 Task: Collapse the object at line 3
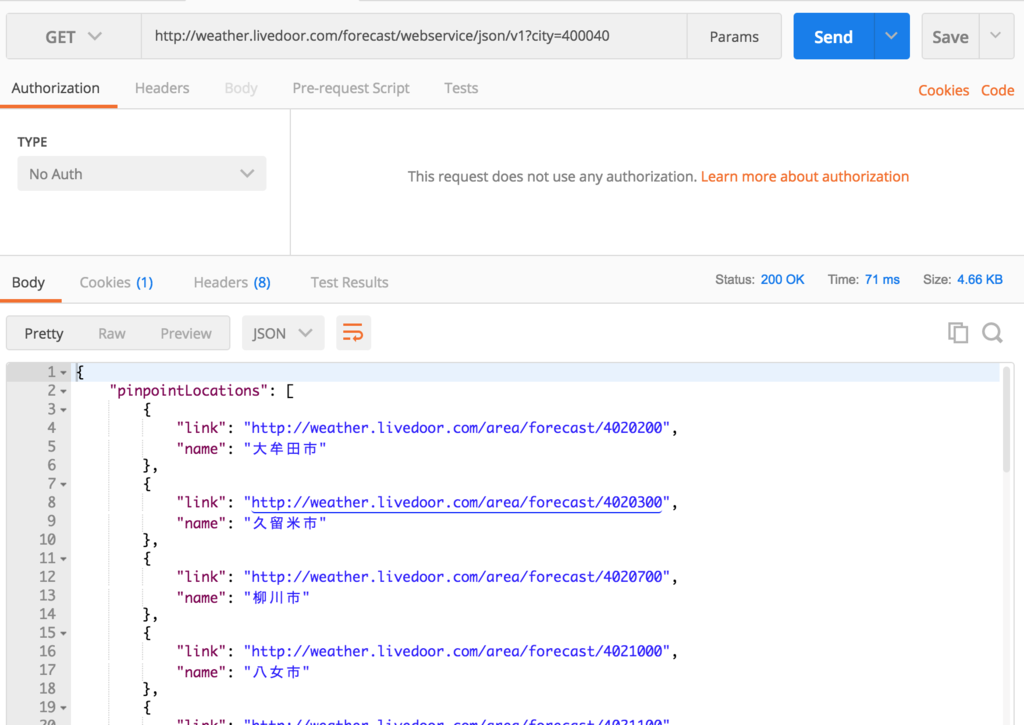tap(63, 410)
